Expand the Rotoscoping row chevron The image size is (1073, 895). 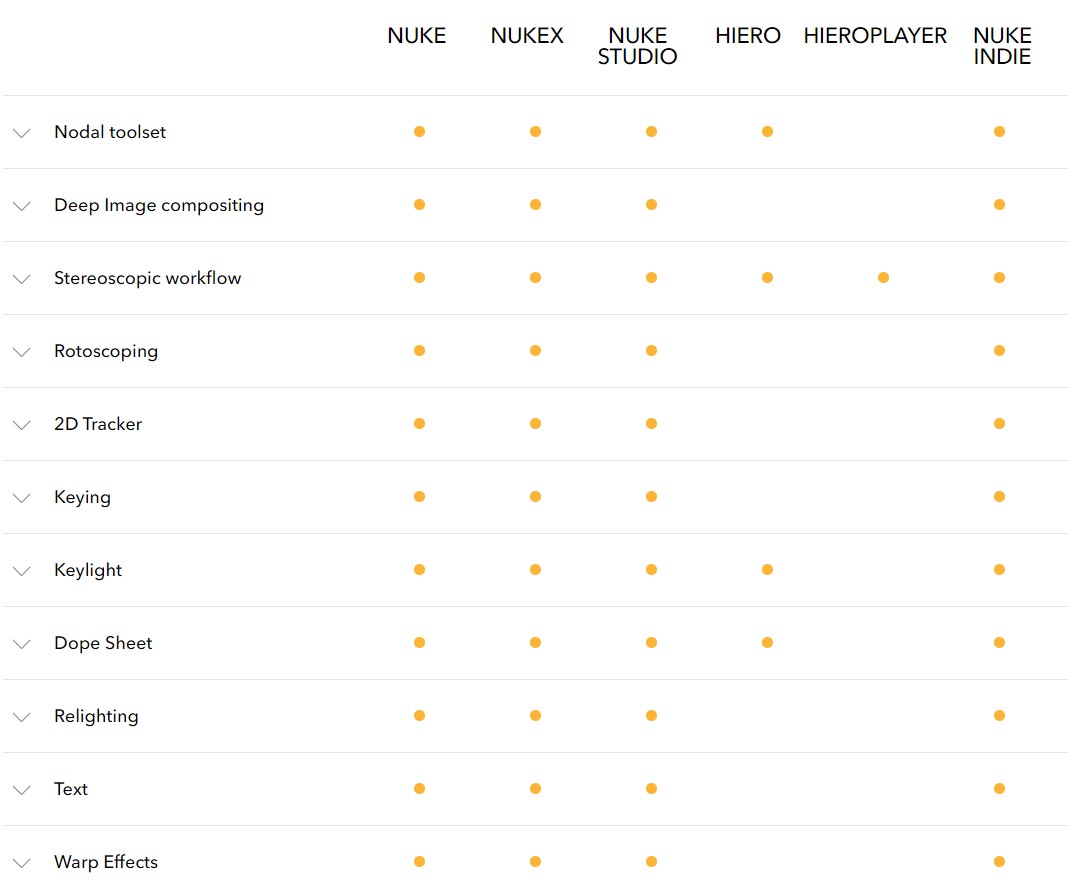pos(22,352)
